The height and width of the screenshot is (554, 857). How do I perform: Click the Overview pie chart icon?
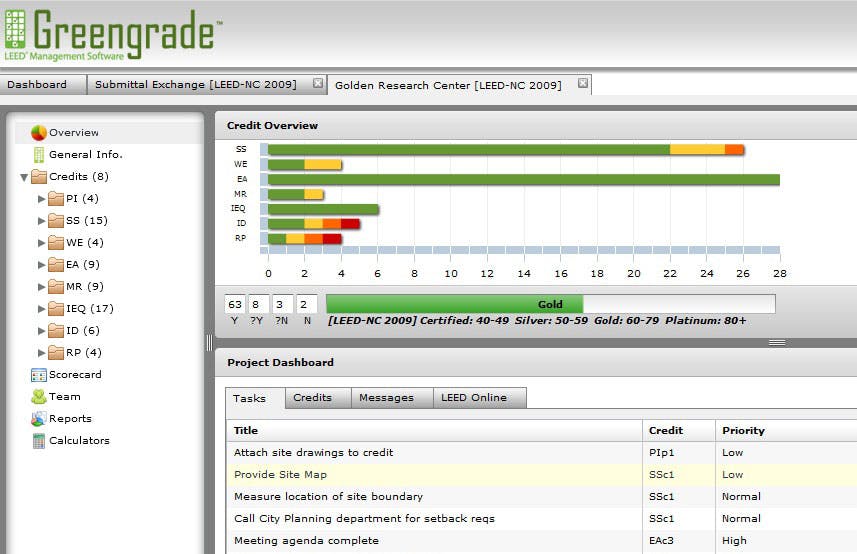39,133
